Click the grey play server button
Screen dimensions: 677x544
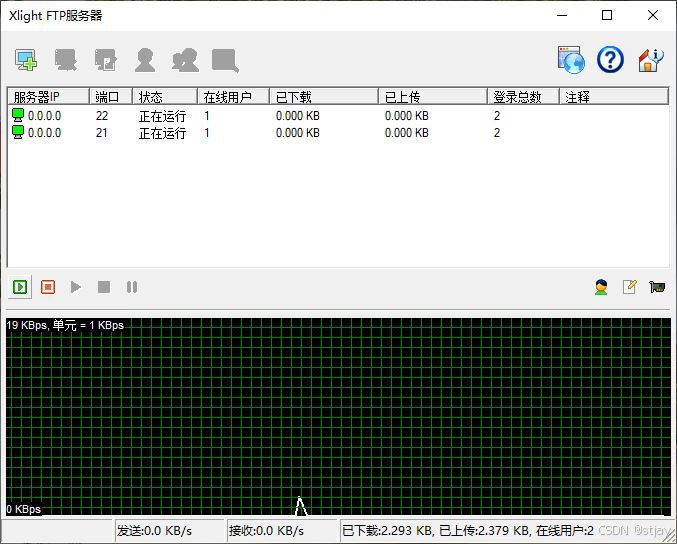pyautogui.click(x=76, y=287)
